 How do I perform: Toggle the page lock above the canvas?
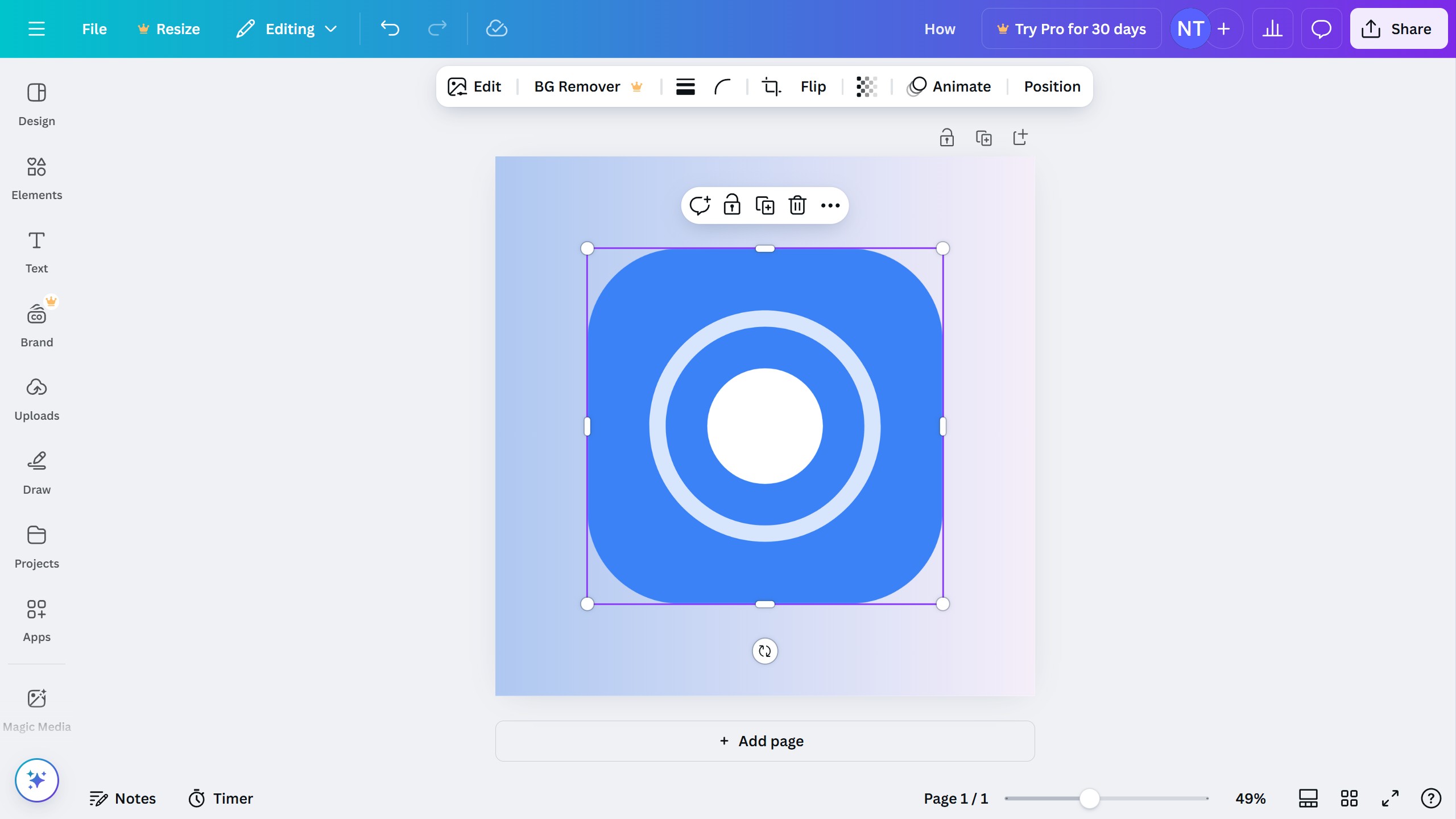(x=946, y=138)
